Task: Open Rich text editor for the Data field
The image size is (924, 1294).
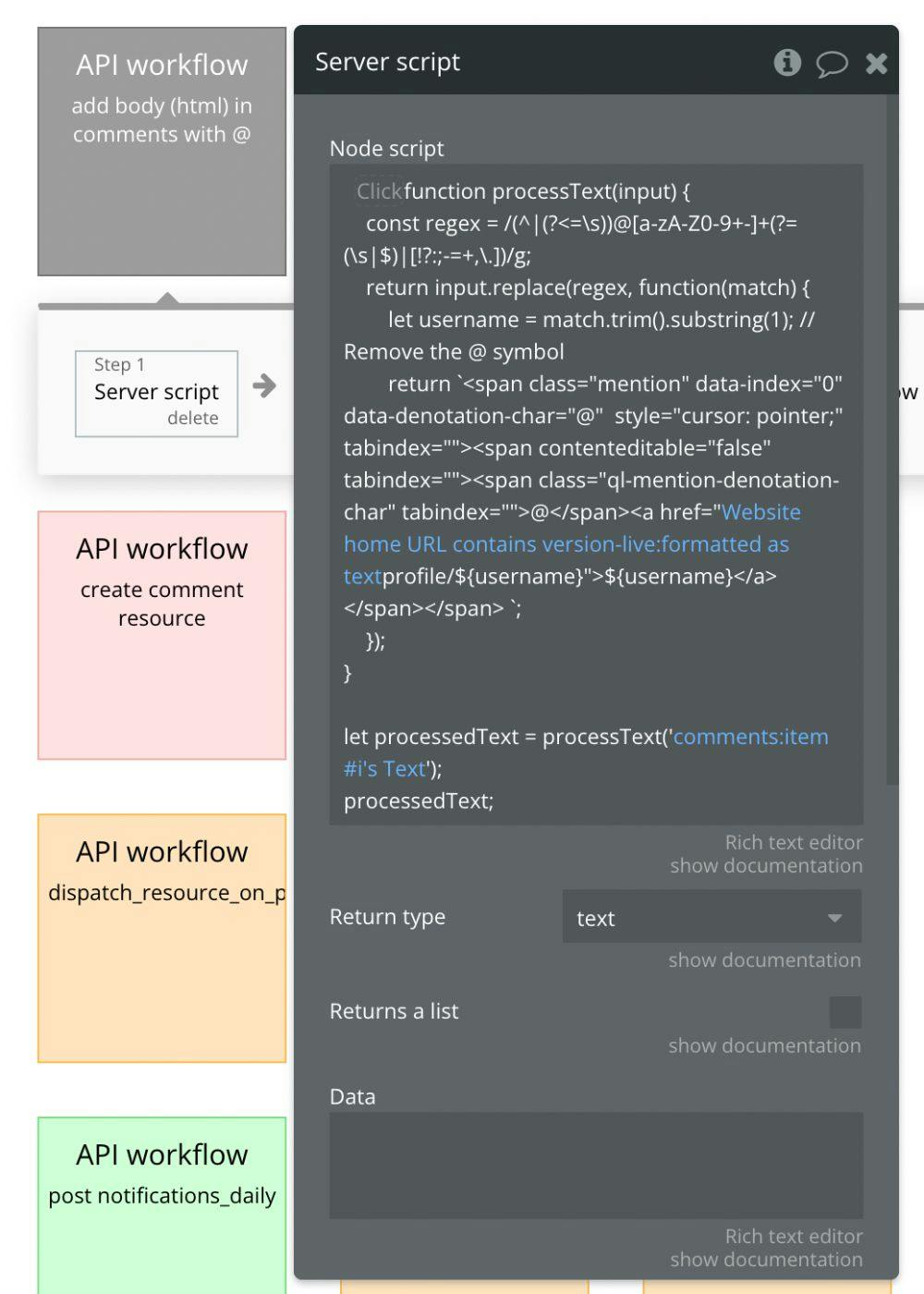Action: coord(793,1236)
